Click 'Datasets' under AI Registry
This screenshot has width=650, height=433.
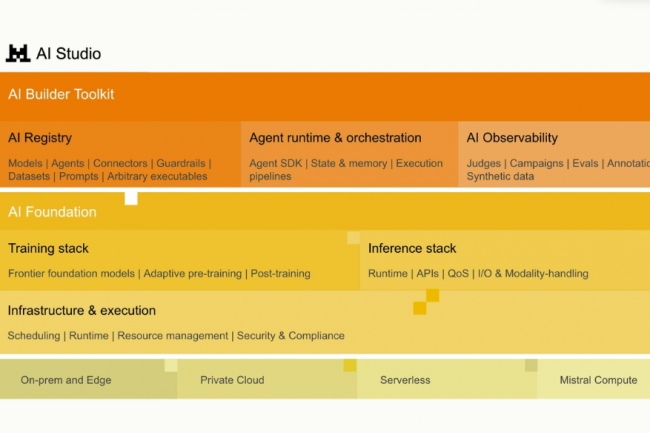(x=29, y=176)
